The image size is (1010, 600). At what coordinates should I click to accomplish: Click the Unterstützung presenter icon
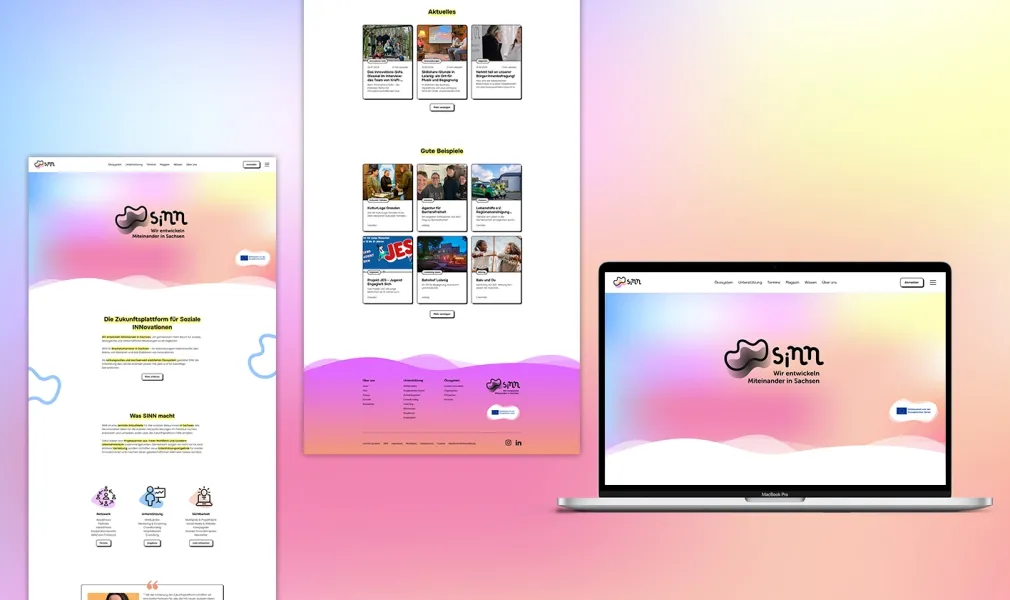pos(153,497)
